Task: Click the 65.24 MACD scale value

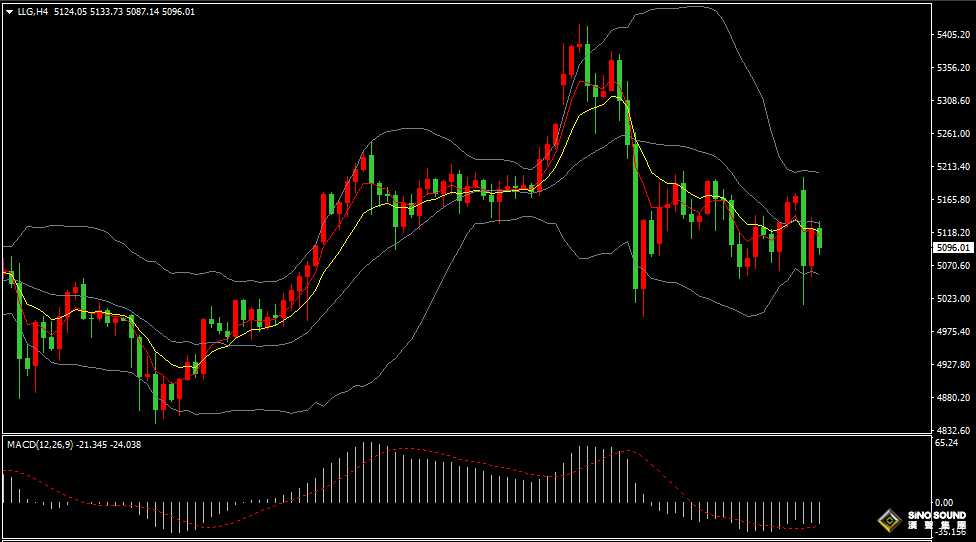Action: pos(946,442)
